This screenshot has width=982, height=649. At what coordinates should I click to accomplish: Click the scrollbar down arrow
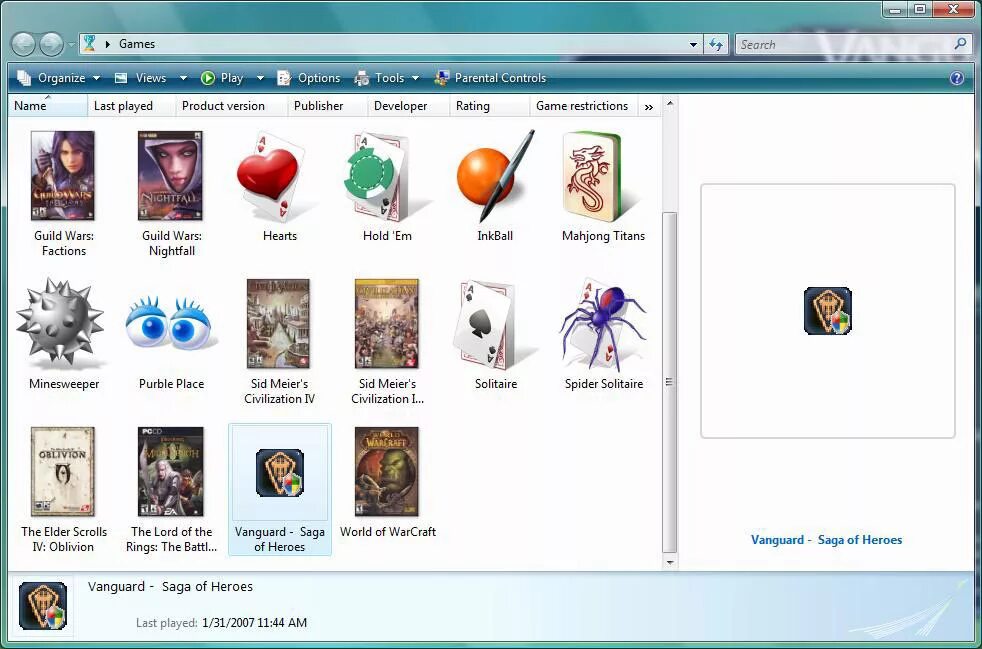[669, 563]
